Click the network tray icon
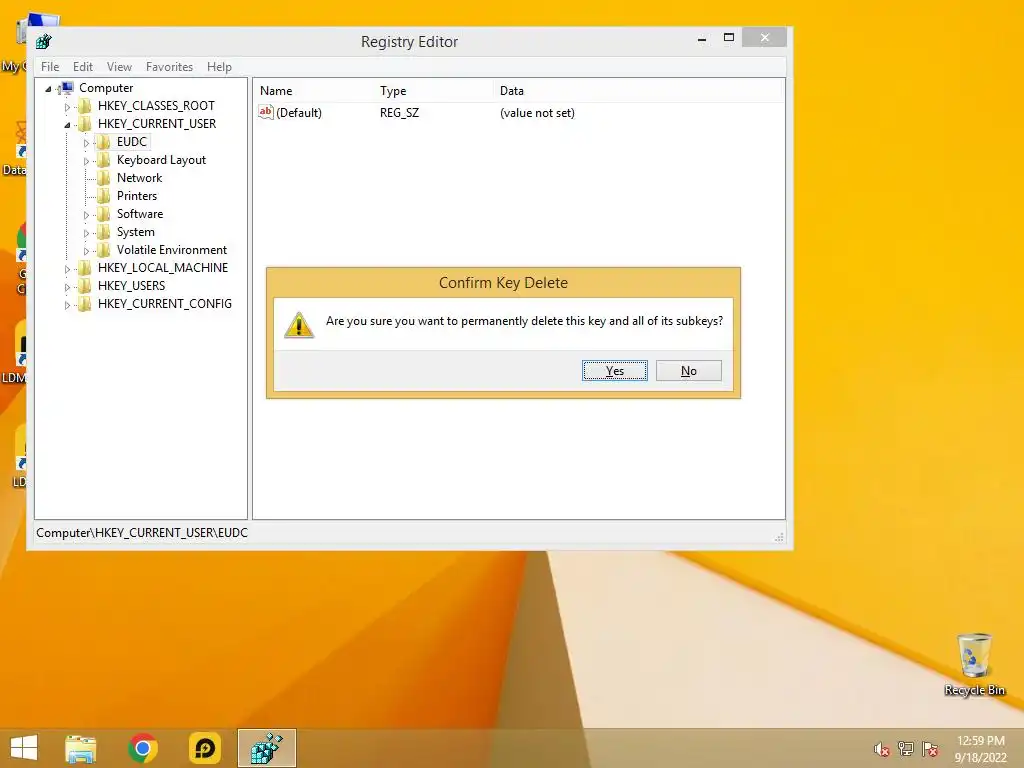The image size is (1024, 768). (906, 749)
